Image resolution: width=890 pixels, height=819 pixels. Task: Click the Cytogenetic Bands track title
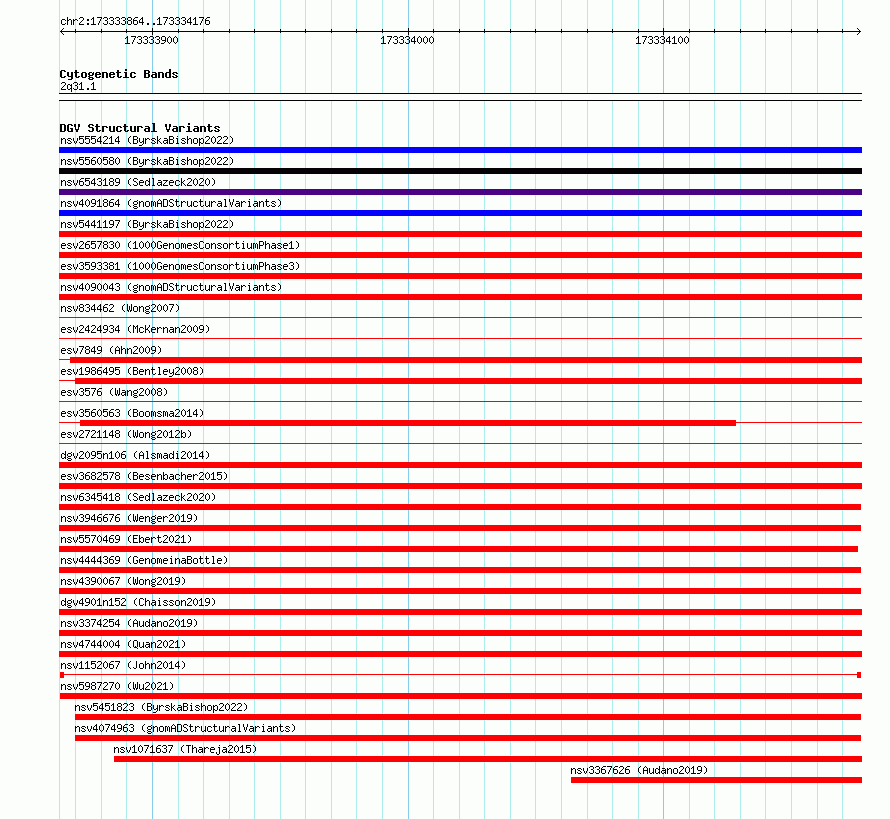(x=119, y=74)
